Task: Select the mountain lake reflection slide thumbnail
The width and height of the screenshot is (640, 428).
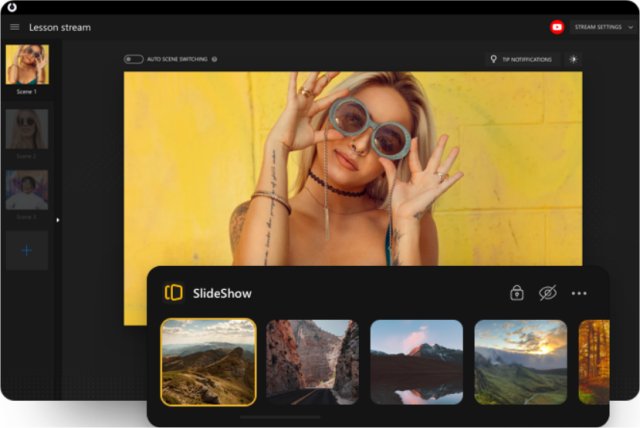Action: point(417,362)
